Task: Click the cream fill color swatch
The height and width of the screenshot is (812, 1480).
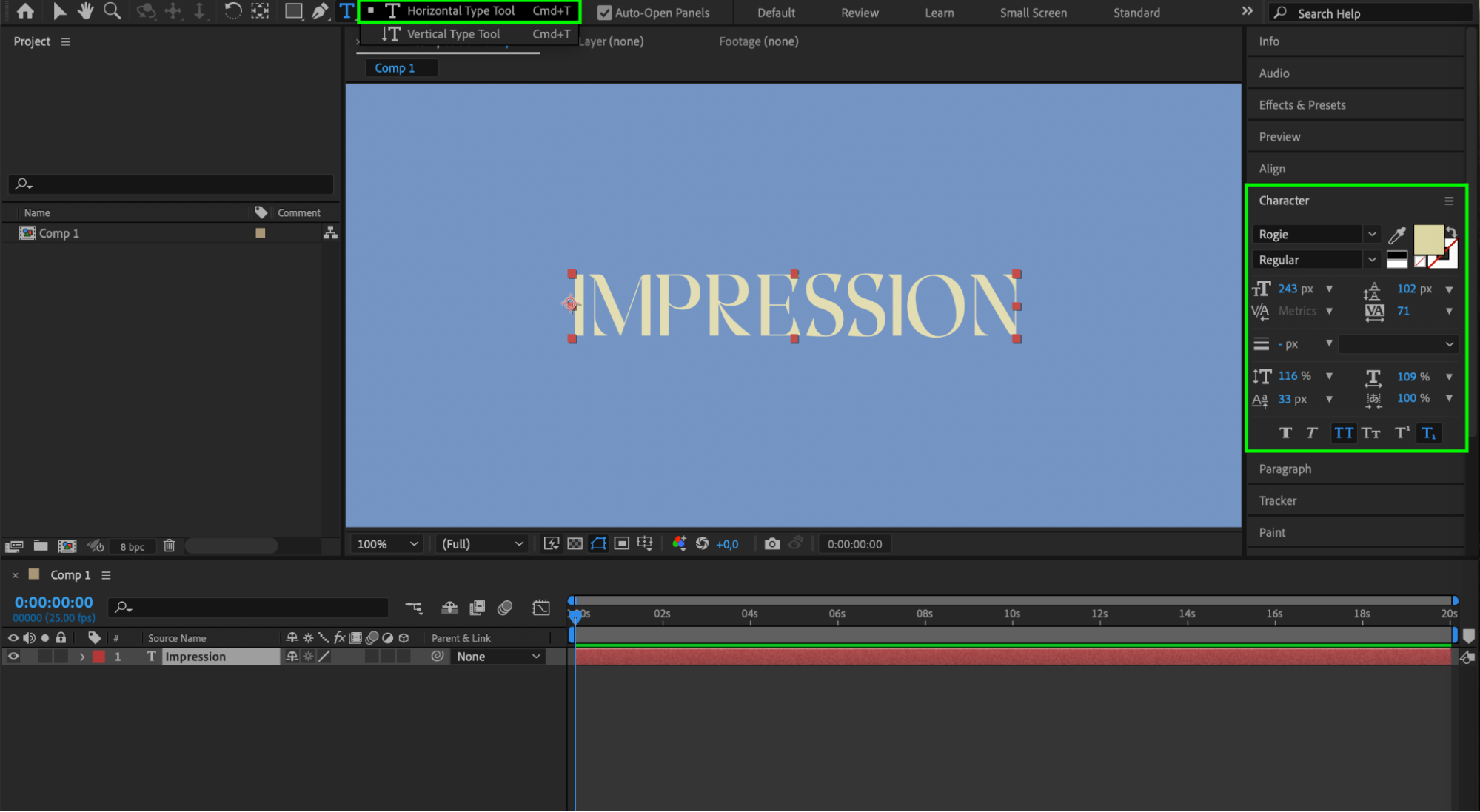Action: pyautogui.click(x=1427, y=239)
